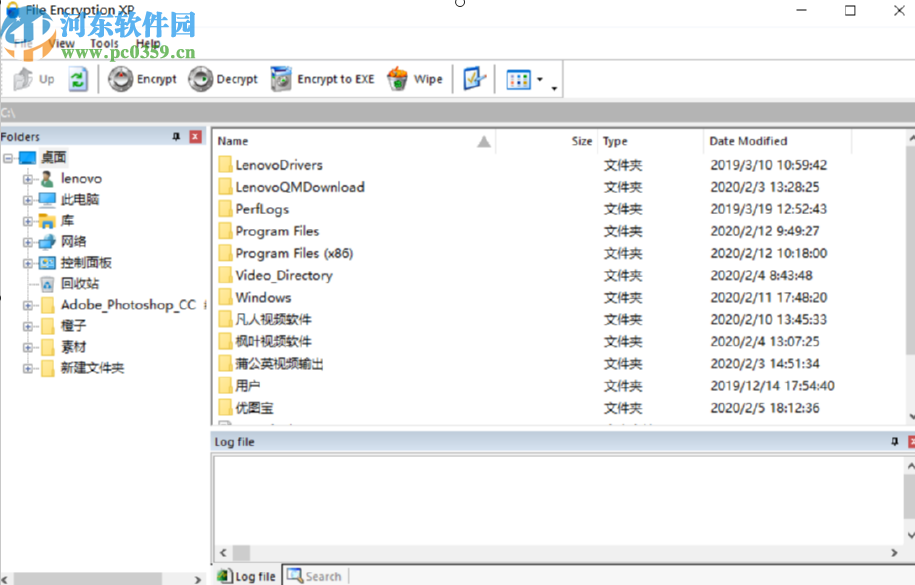Expand the 此电脑 tree node
Screen dimensions: 915x585
(28, 199)
